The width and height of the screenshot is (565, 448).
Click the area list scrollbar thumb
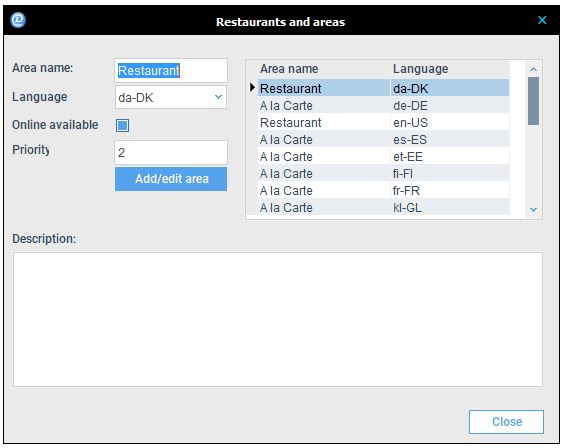click(x=533, y=101)
